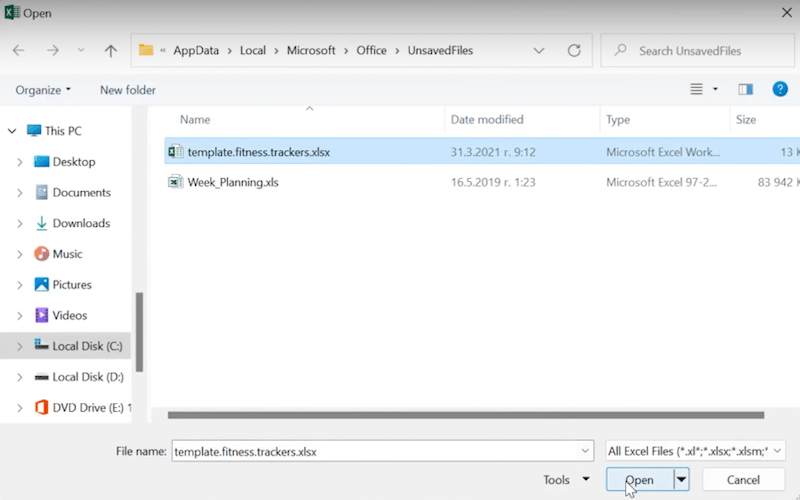Open the File name history dropdown
The image size is (800, 500).
click(585, 452)
